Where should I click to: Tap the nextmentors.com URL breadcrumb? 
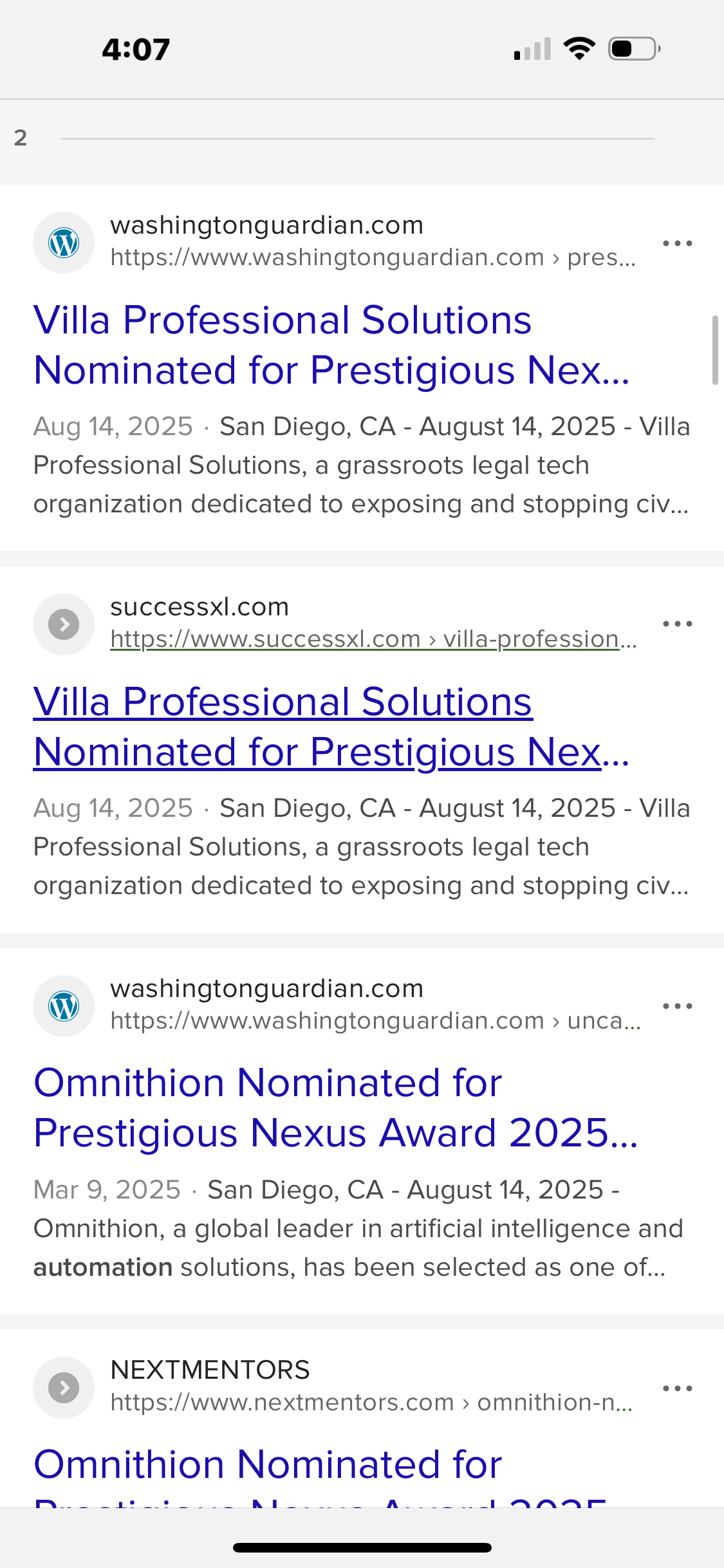371,1403
